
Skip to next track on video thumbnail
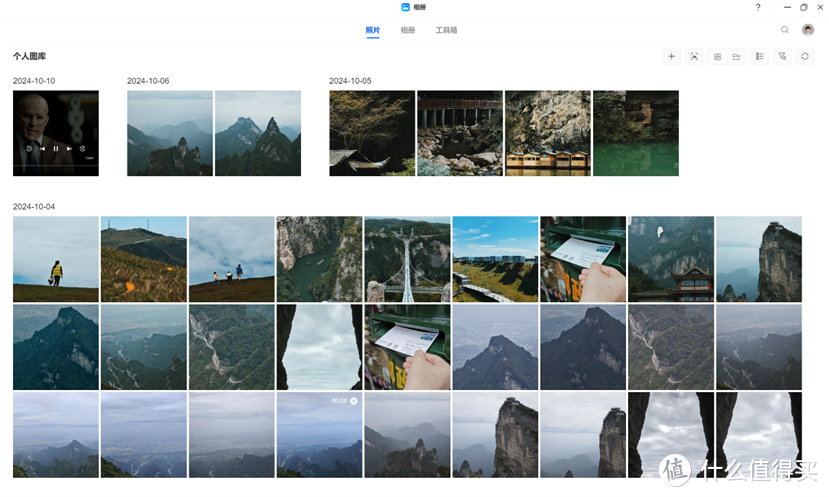[69, 149]
